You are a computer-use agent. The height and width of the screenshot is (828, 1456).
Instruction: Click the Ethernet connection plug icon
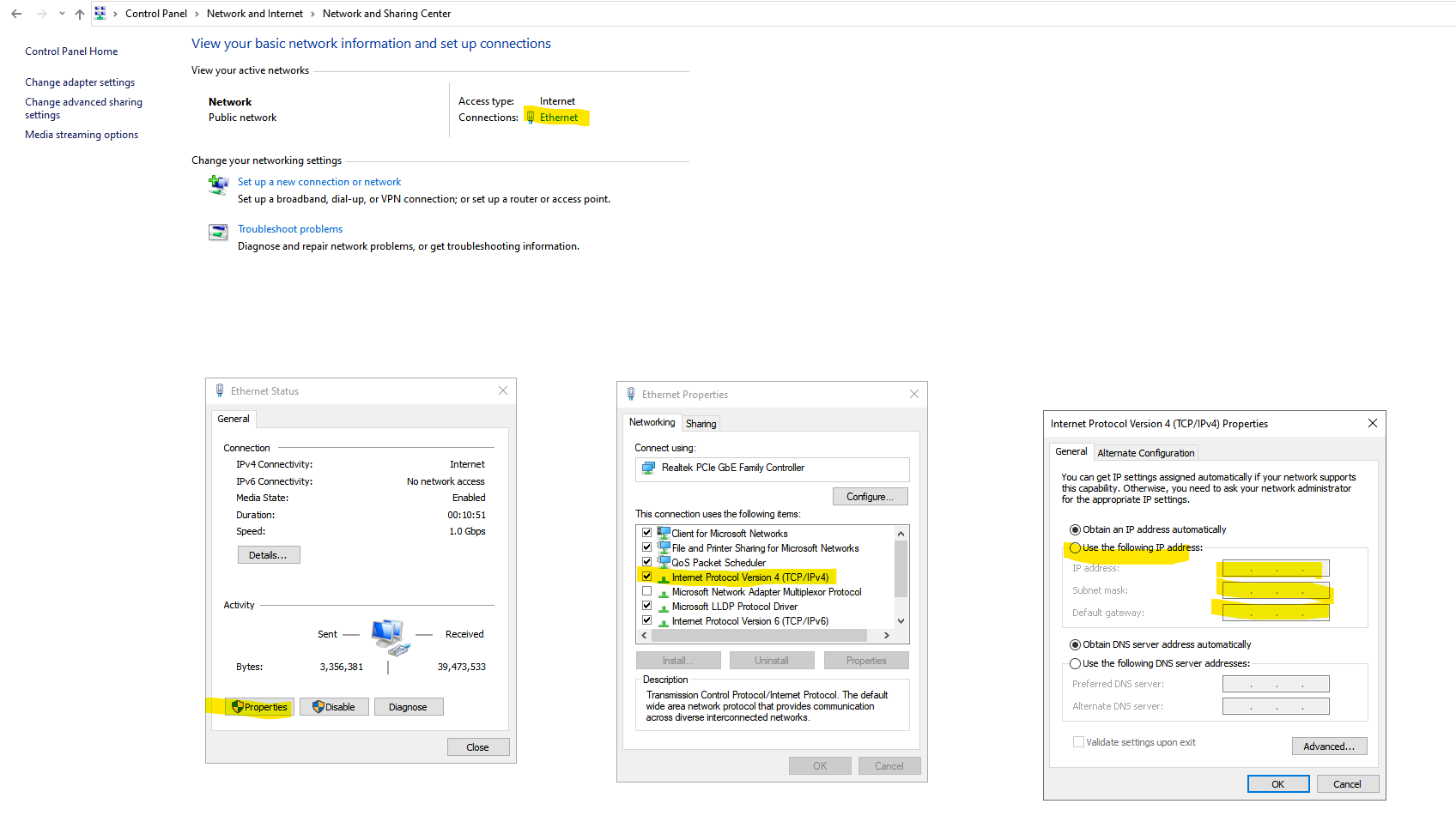pos(531,118)
